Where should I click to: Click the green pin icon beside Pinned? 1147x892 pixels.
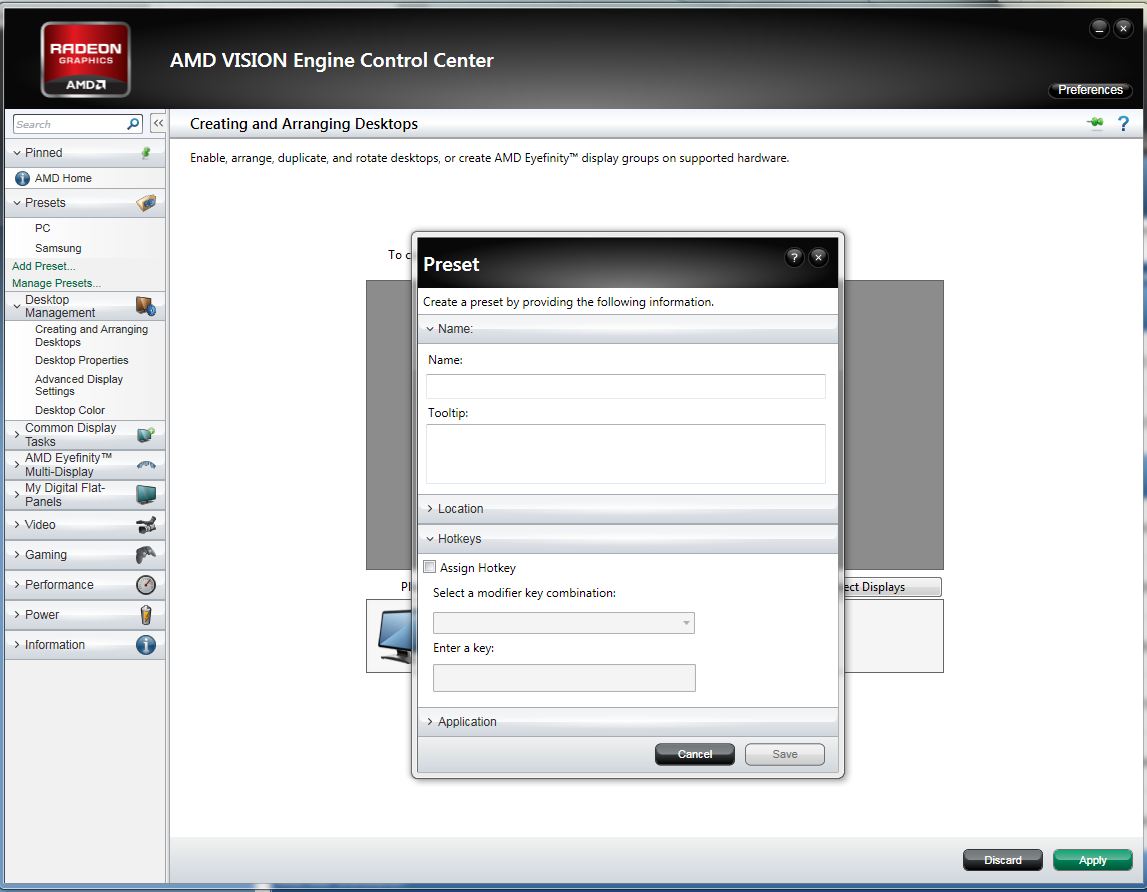[x=146, y=153]
